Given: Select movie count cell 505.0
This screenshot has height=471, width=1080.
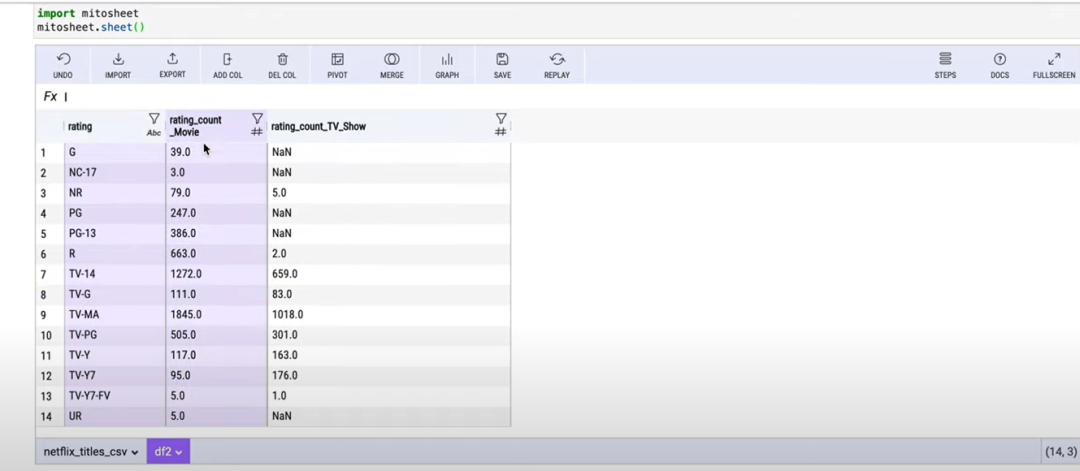Looking at the screenshot, I should point(216,335).
